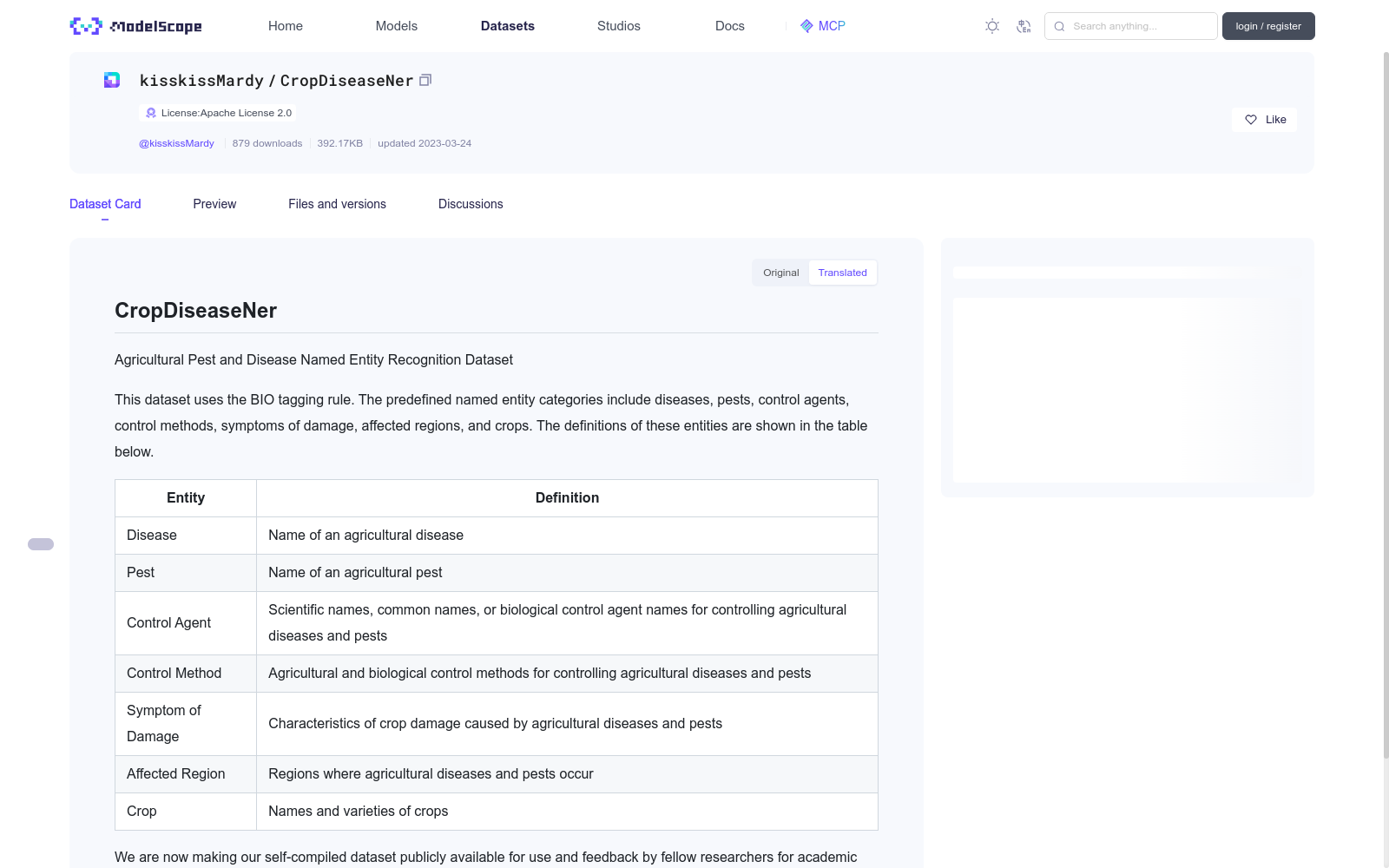Screen dimensions: 1389x868
Task: Click the Entity column header
Action: (186, 498)
